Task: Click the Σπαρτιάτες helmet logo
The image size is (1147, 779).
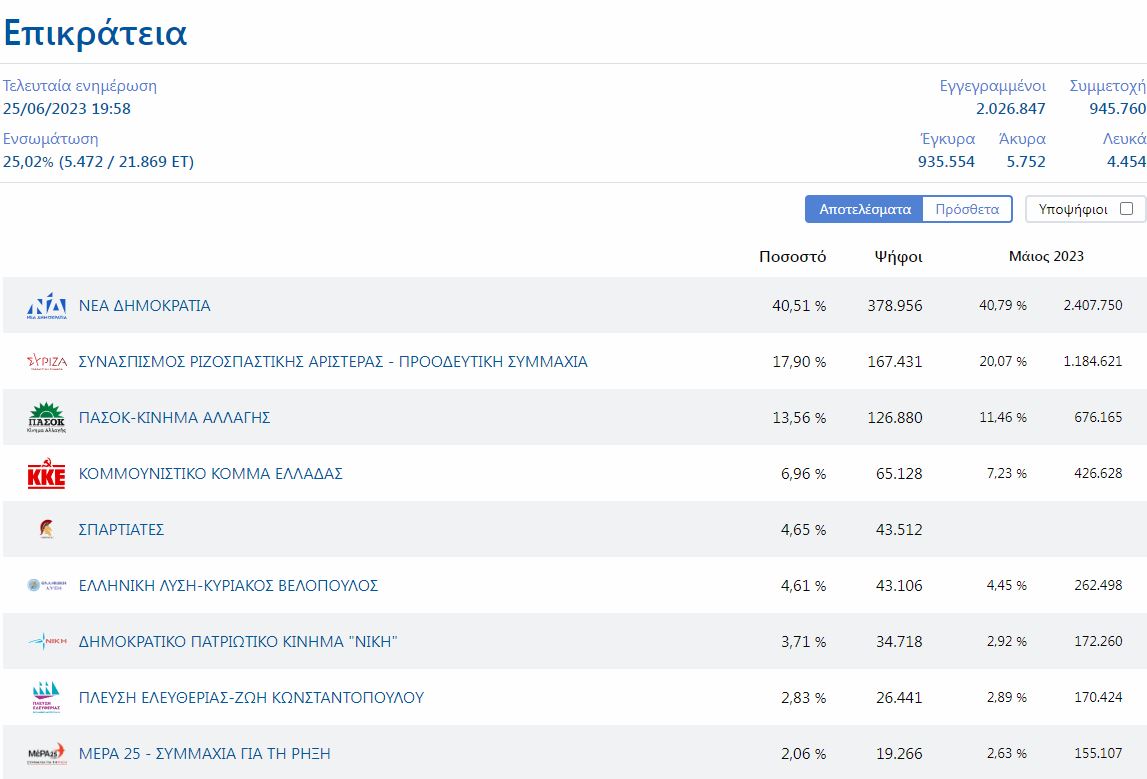Action: pos(47,529)
